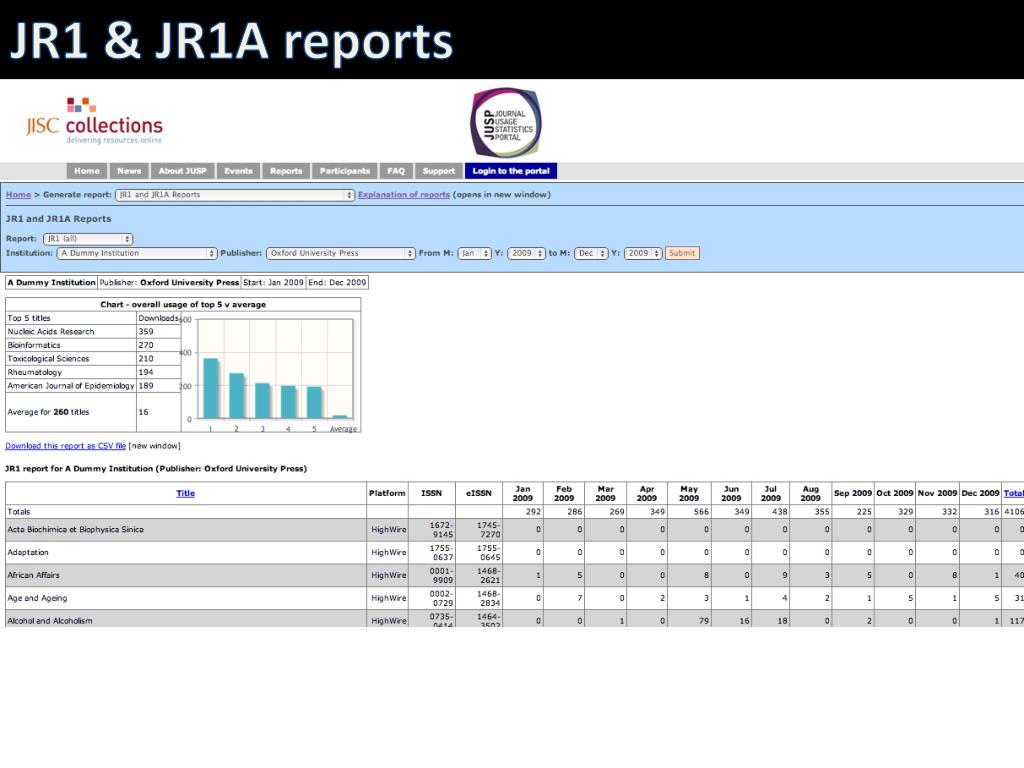The image size is (1024, 768).
Task: Click the Average for 260 titles cell
Action: [x=71, y=412]
